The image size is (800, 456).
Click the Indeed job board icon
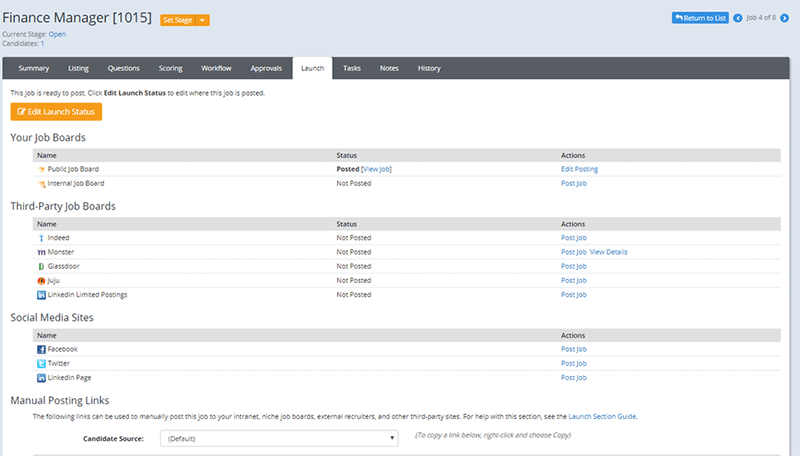(x=41, y=238)
